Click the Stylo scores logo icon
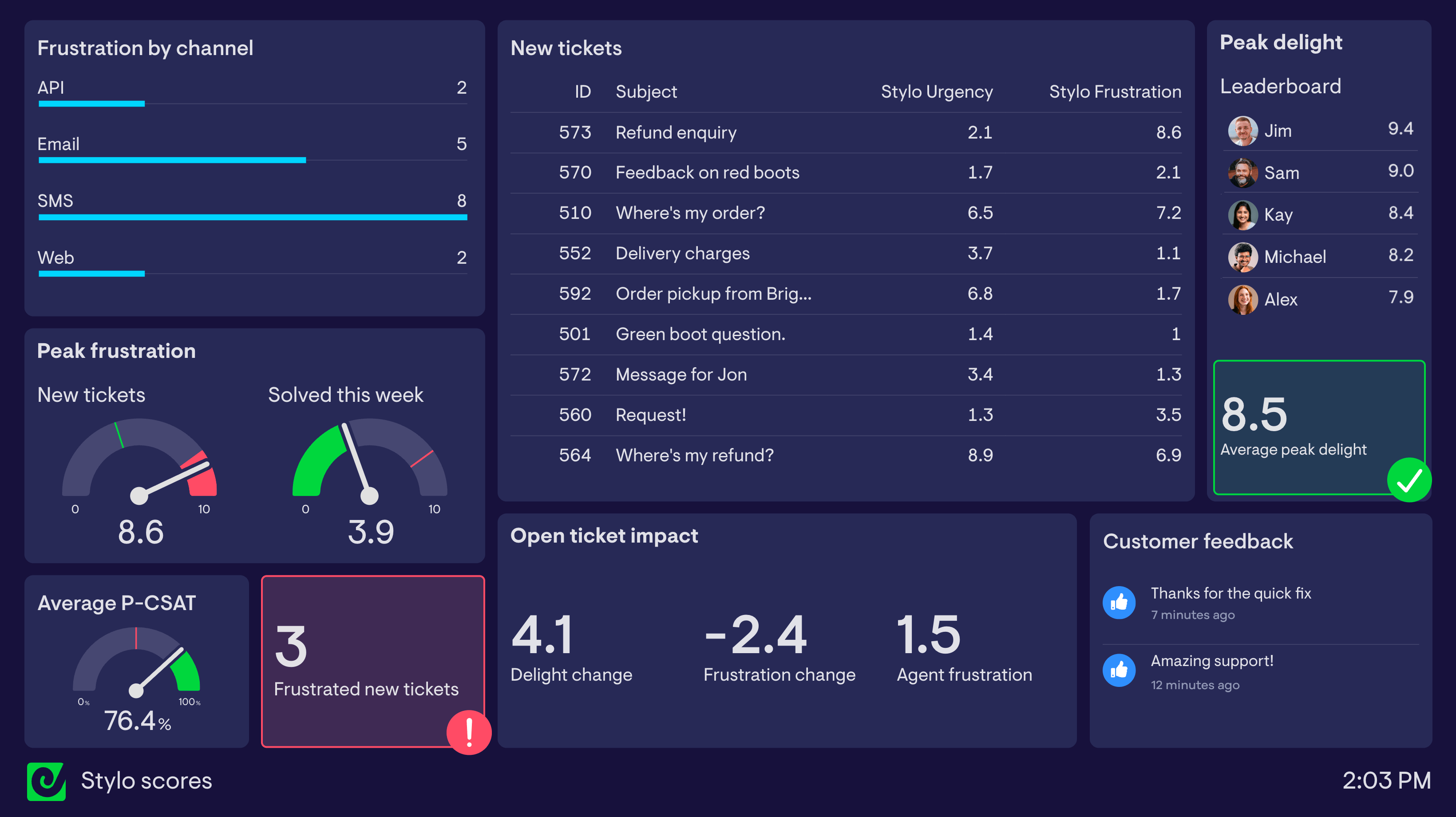This screenshot has height=817, width=1456. point(46,781)
